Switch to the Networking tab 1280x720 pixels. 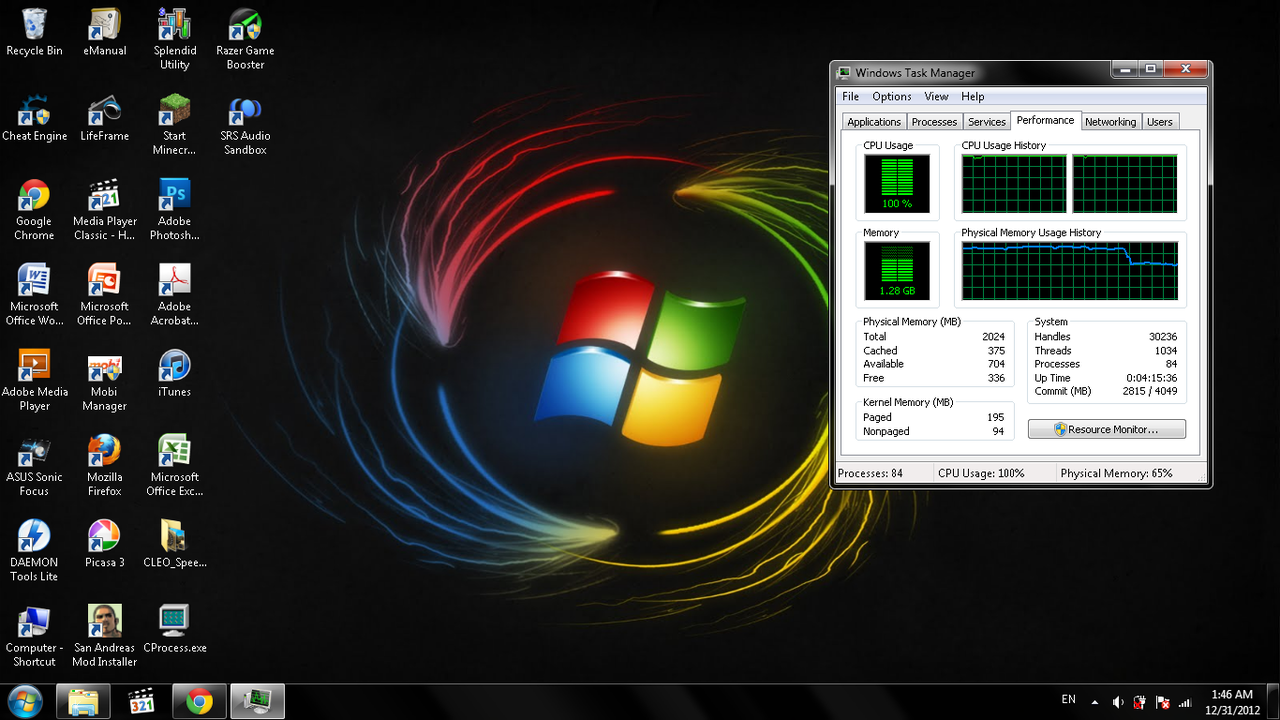coord(1110,122)
